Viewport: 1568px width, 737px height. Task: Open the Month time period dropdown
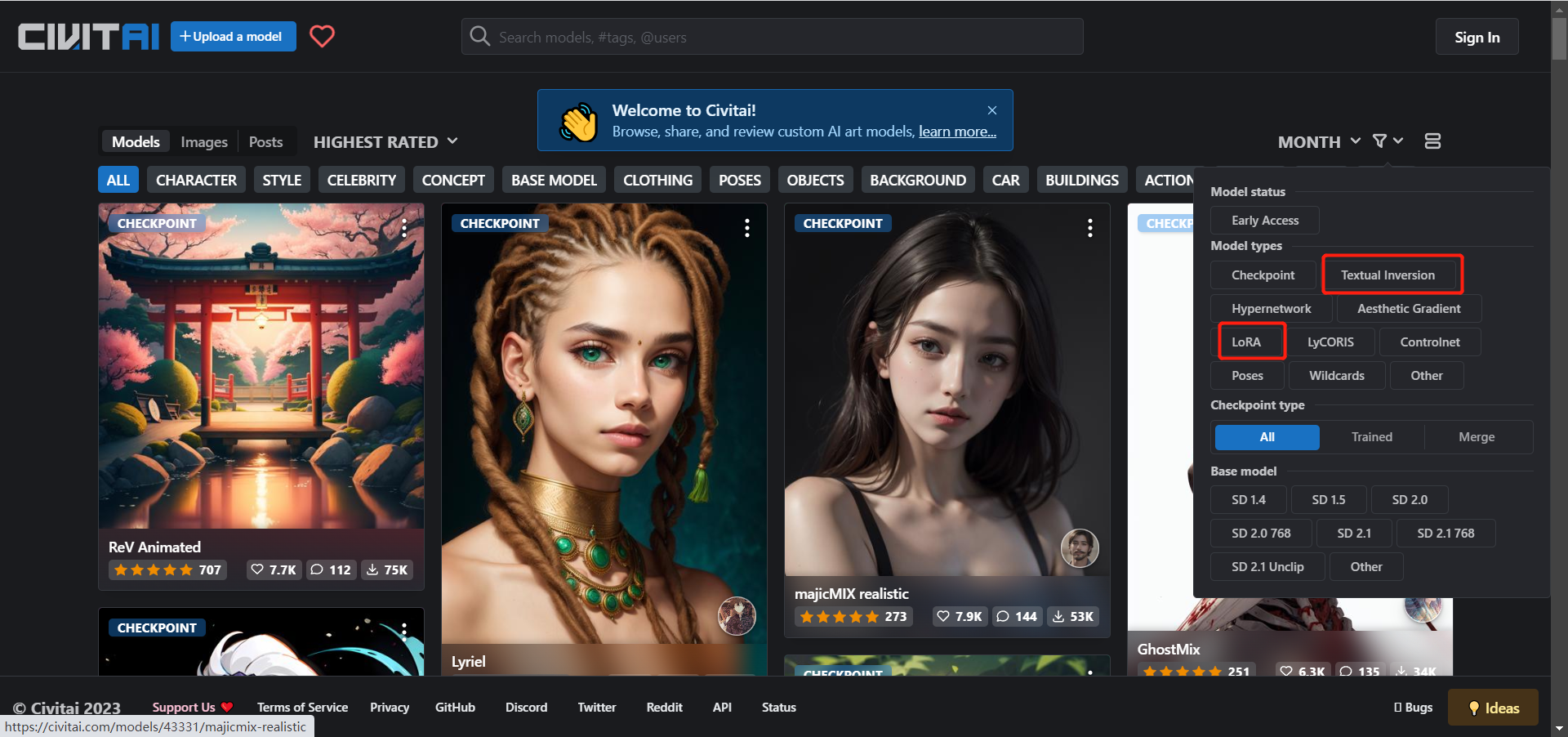(x=1318, y=142)
